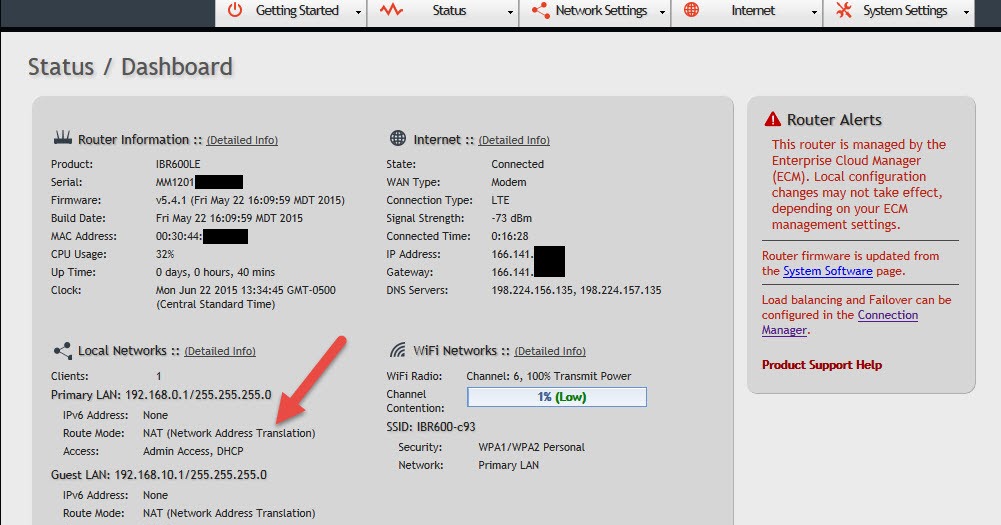Expand the System Settings dropdown arrow
Screen dimensions: 1001x525
966,12
